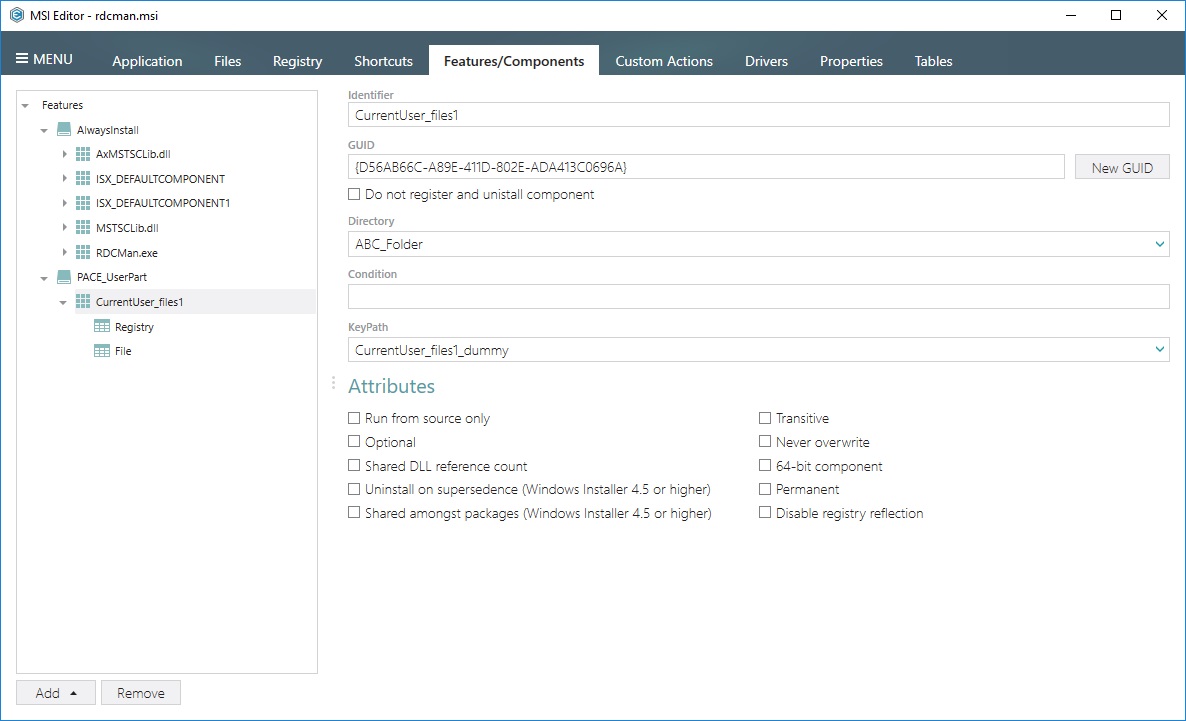Select the AlwaysInstall feature label
This screenshot has height=721, width=1186.
tap(107, 130)
